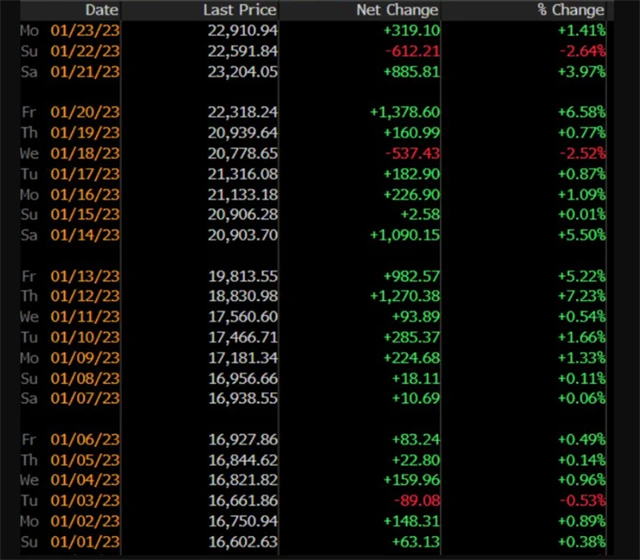The height and width of the screenshot is (560, 640).
Task: Click the last price 20,903.70
Action: pos(243,233)
